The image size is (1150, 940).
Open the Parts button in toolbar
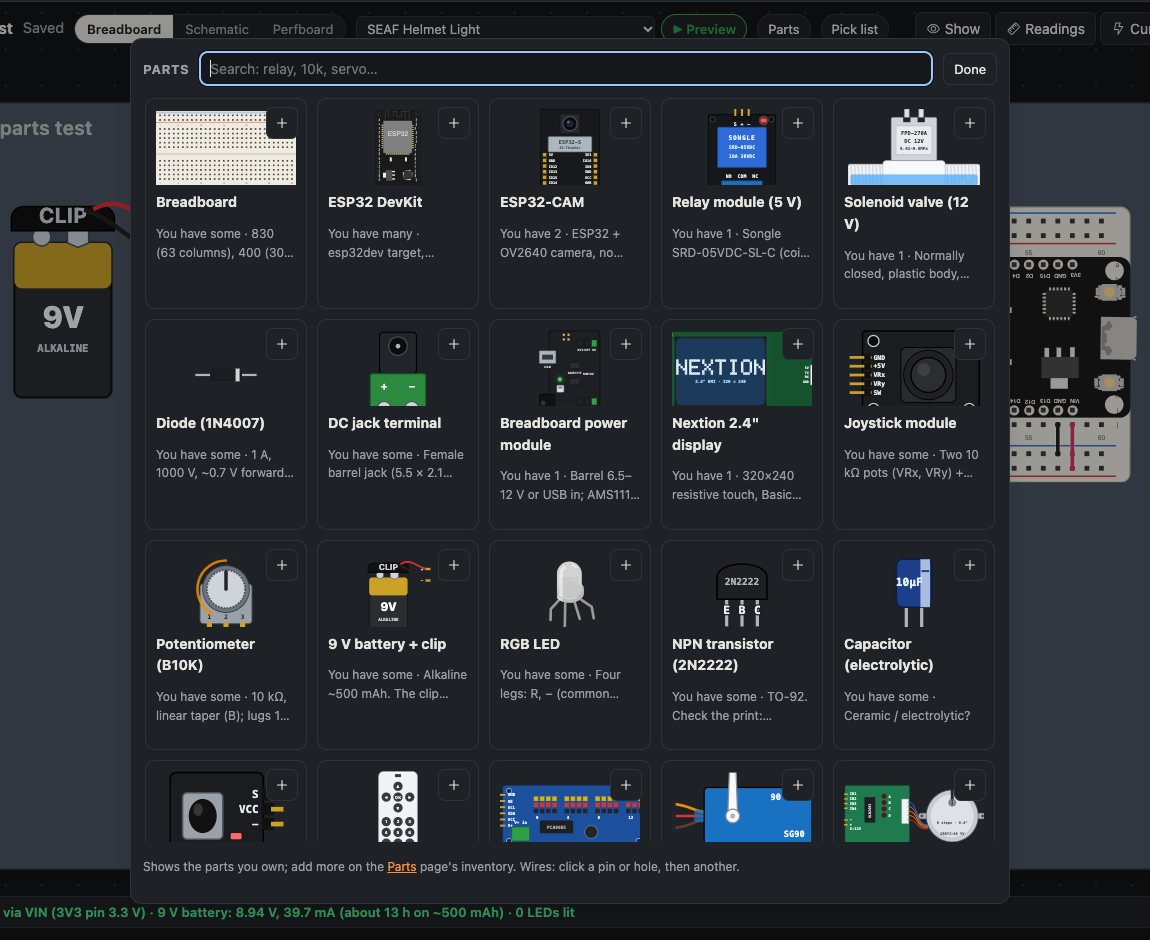click(783, 29)
